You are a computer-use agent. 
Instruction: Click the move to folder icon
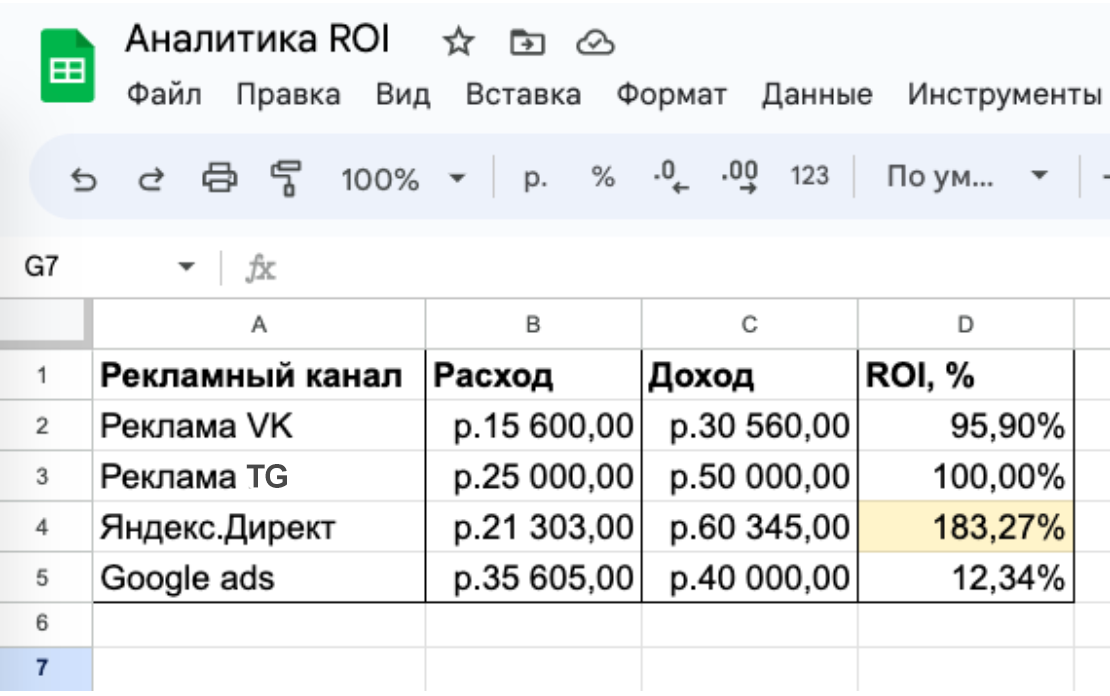[x=525, y=43]
